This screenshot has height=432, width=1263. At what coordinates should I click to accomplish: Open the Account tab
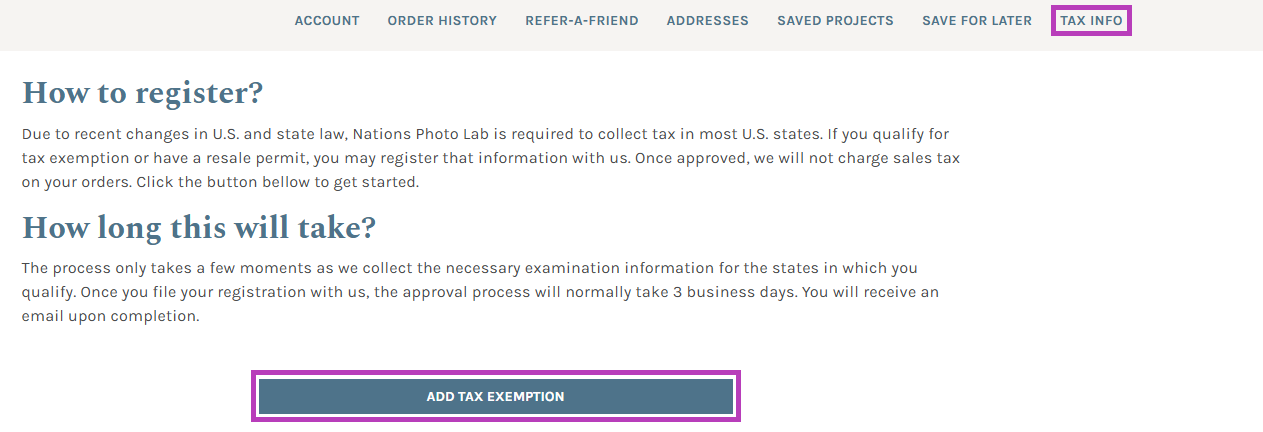pos(327,21)
